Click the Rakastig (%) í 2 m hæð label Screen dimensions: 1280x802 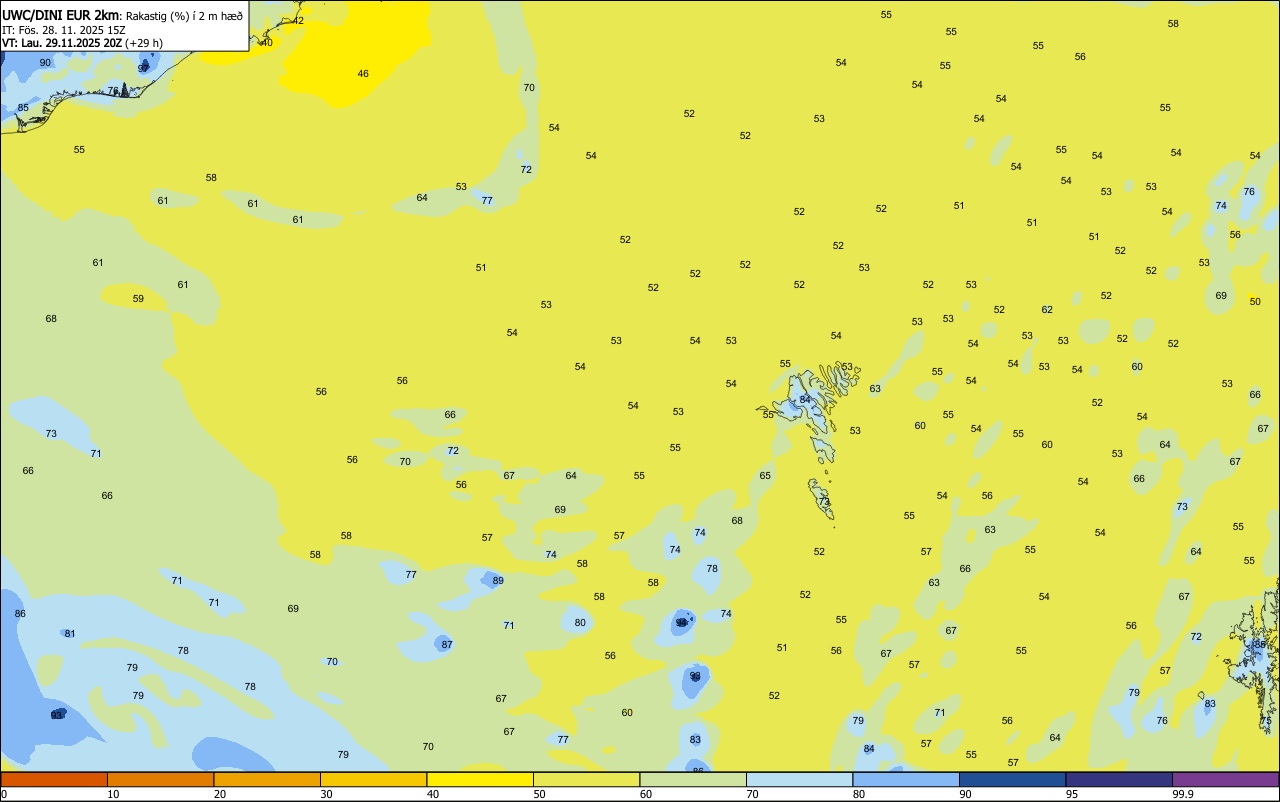click(x=184, y=16)
